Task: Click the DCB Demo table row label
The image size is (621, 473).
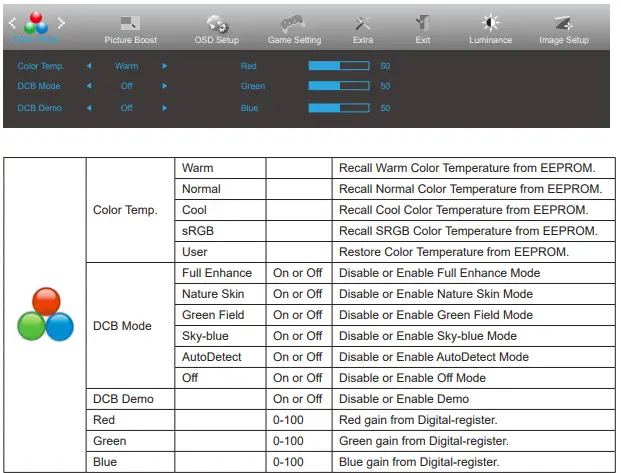Action: [x=123, y=399]
